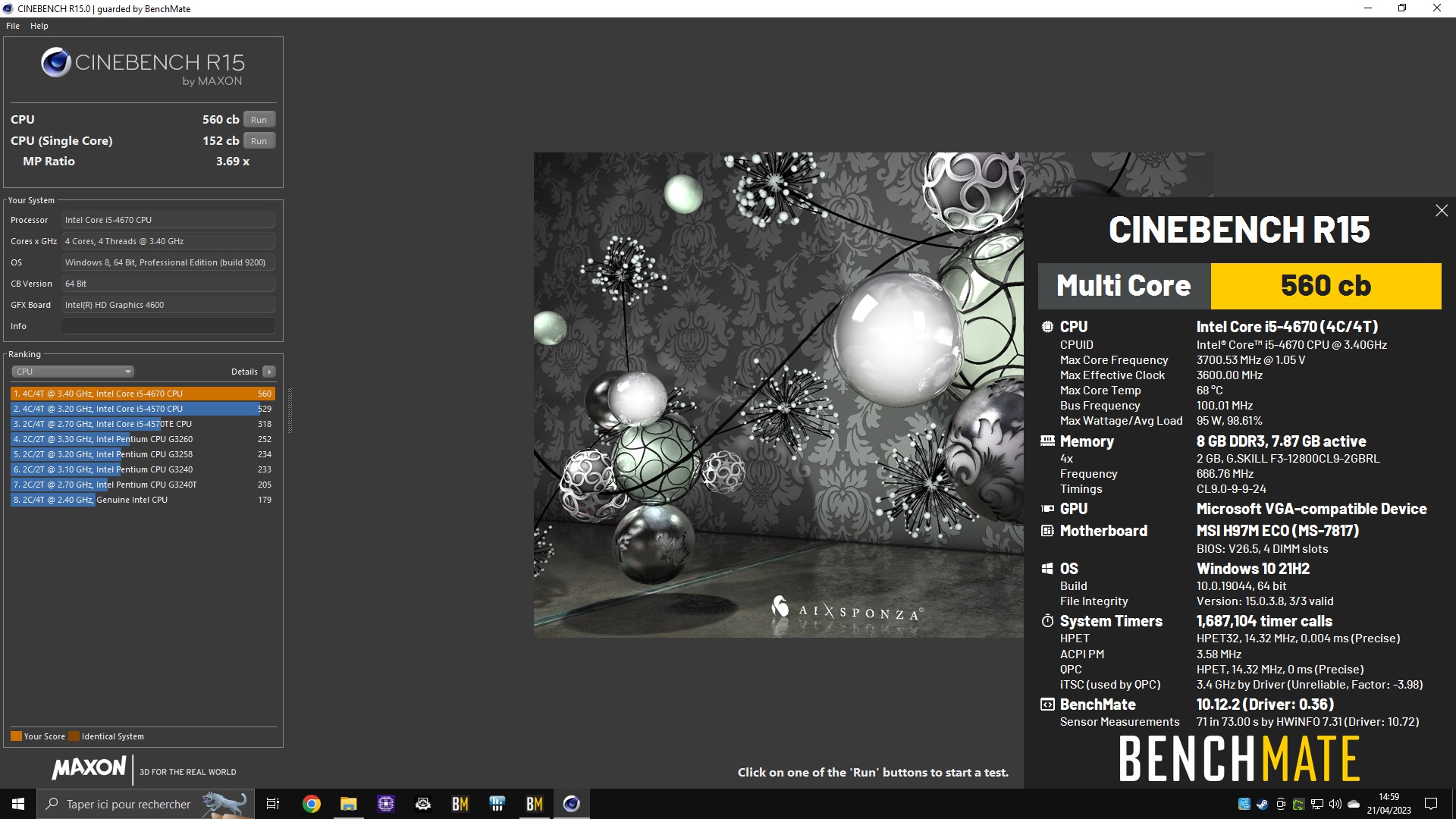Switch to Cinebench taskbar icon

571,804
